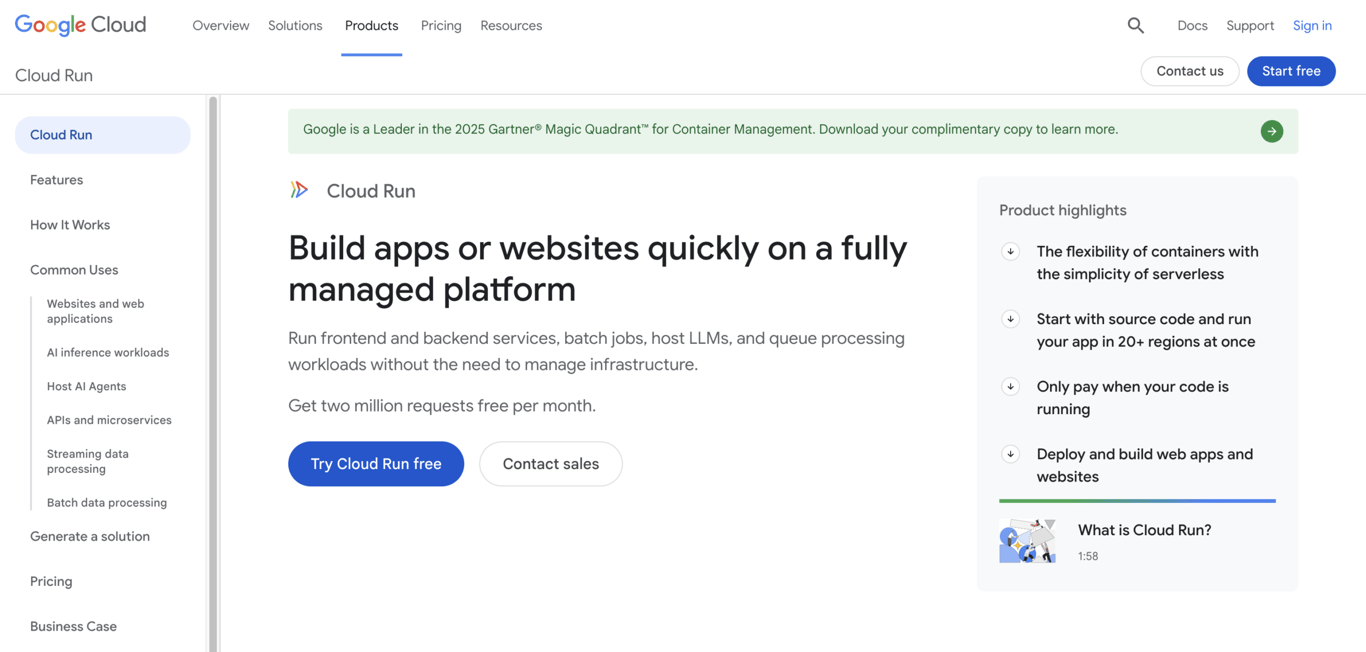Open Streaming data processing sidebar item
The width and height of the screenshot is (1366, 652).
[88, 461]
